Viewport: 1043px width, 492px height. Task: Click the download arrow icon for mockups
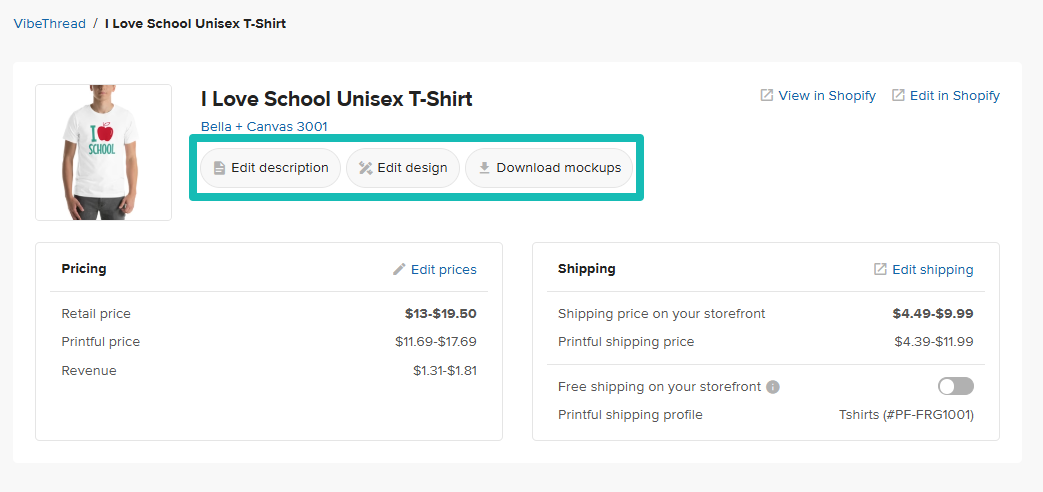484,168
